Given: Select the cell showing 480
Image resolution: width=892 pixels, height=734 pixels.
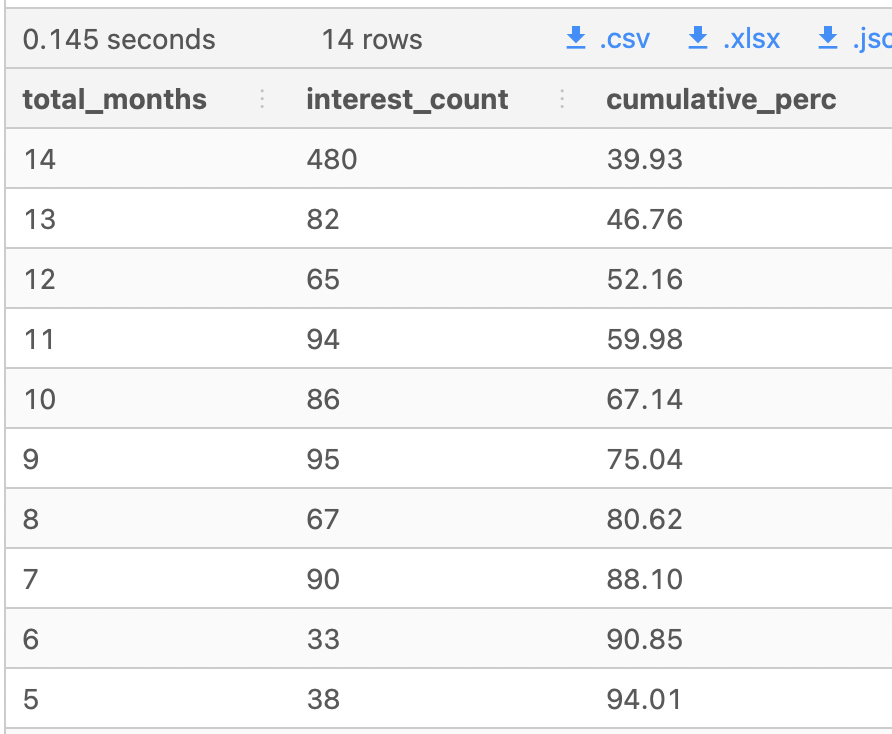Looking at the screenshot, I should [x=332, y=158].
